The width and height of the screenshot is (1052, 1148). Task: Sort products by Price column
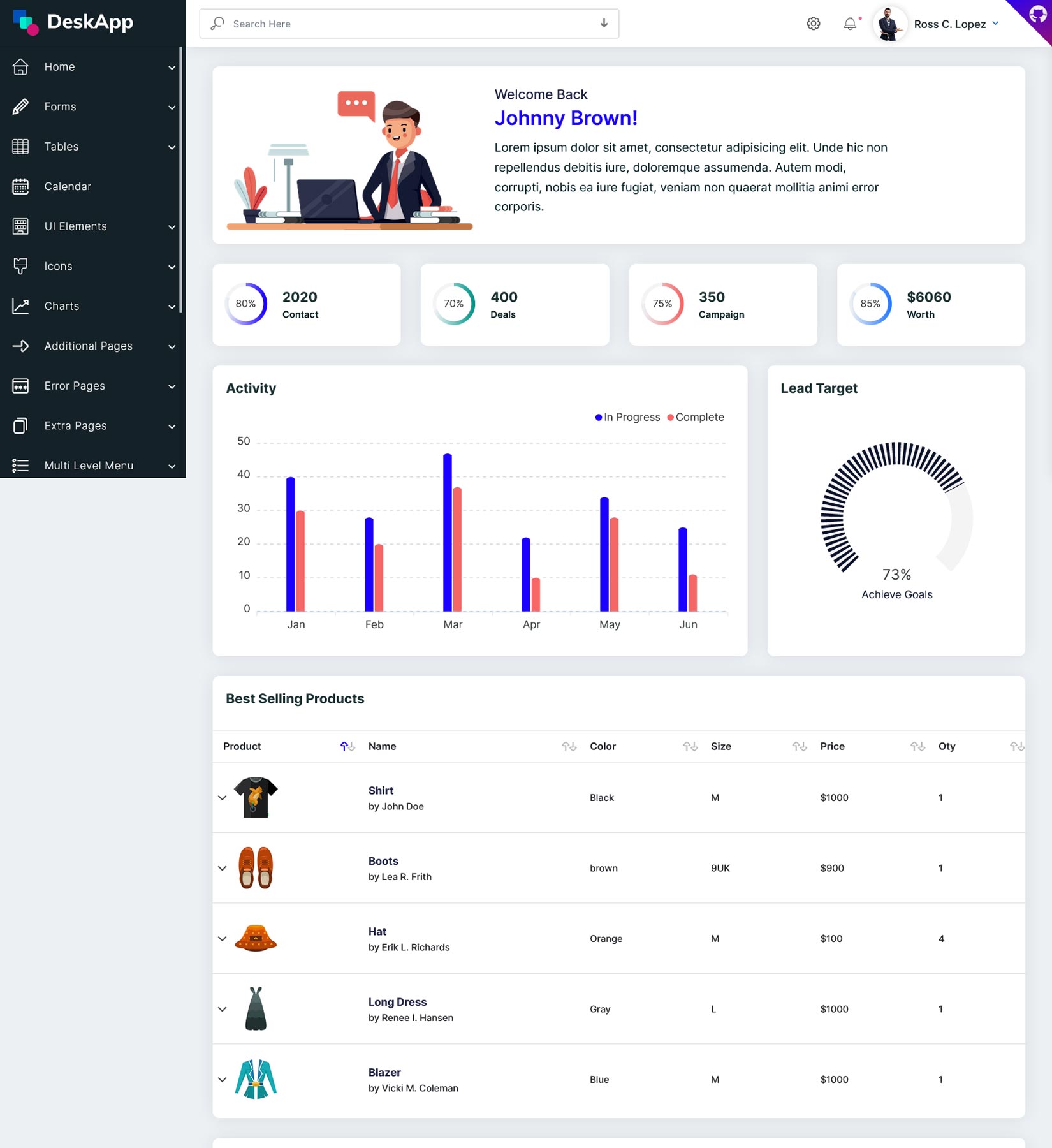(x=918, y=746)
